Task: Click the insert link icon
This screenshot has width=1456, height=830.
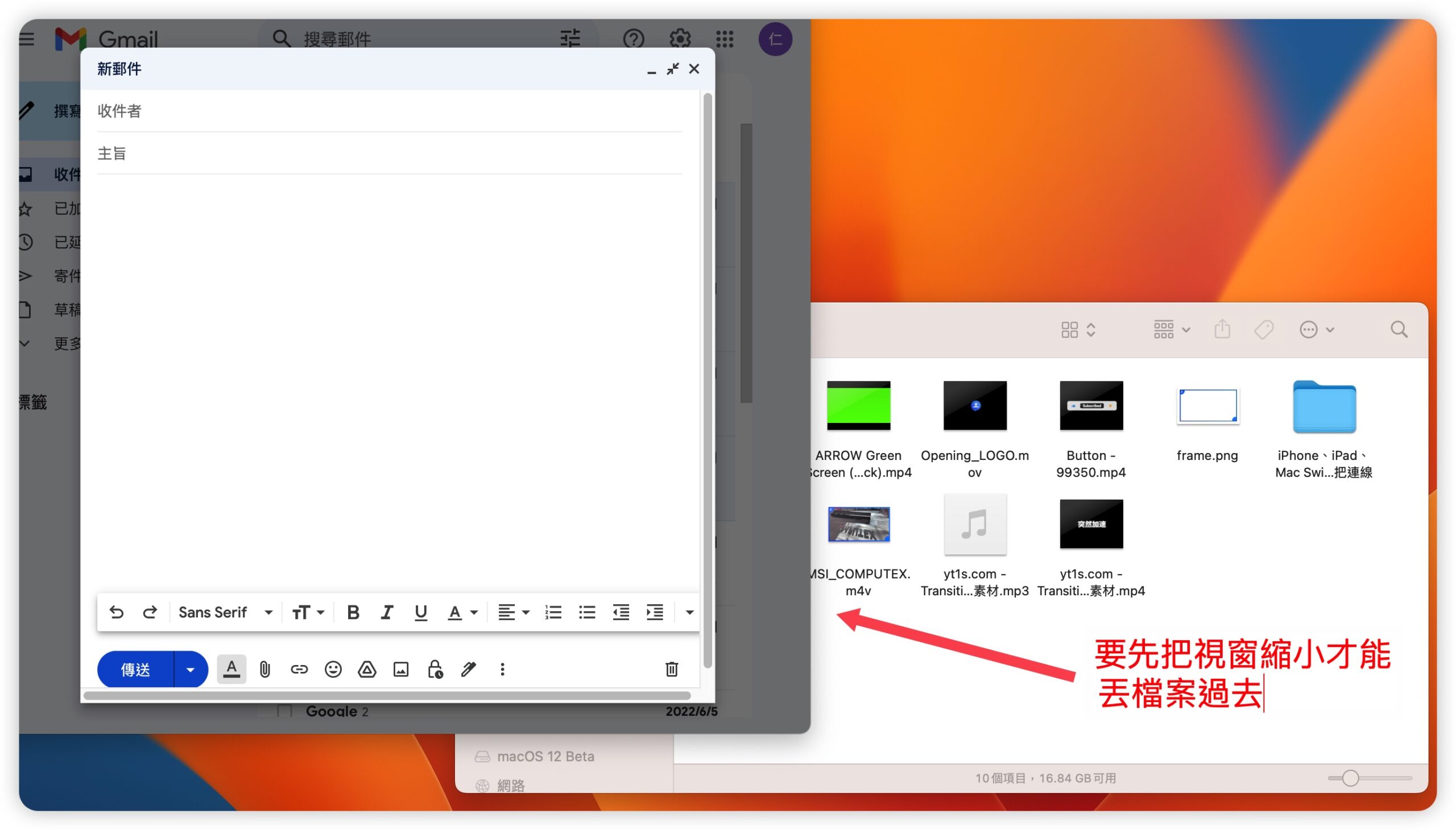Action: click(x=299, y=669)
